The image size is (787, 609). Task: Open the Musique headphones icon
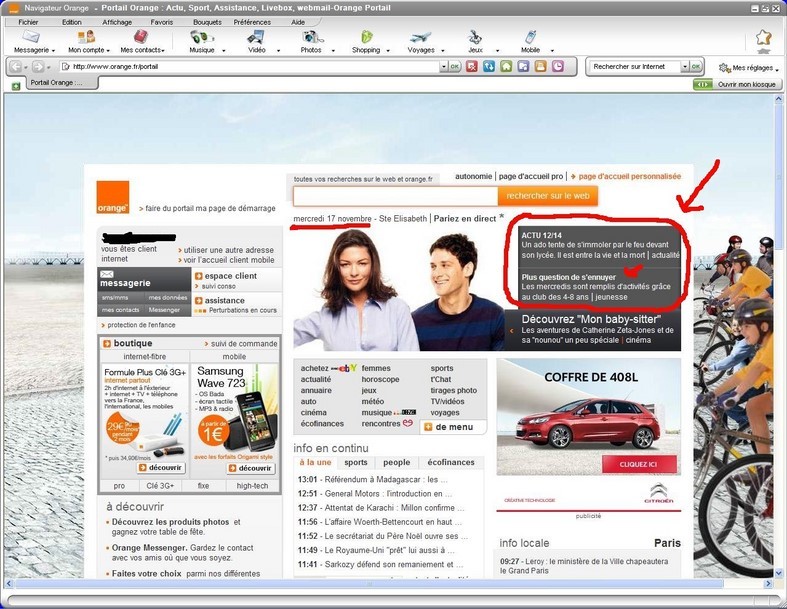pos(201,37)
